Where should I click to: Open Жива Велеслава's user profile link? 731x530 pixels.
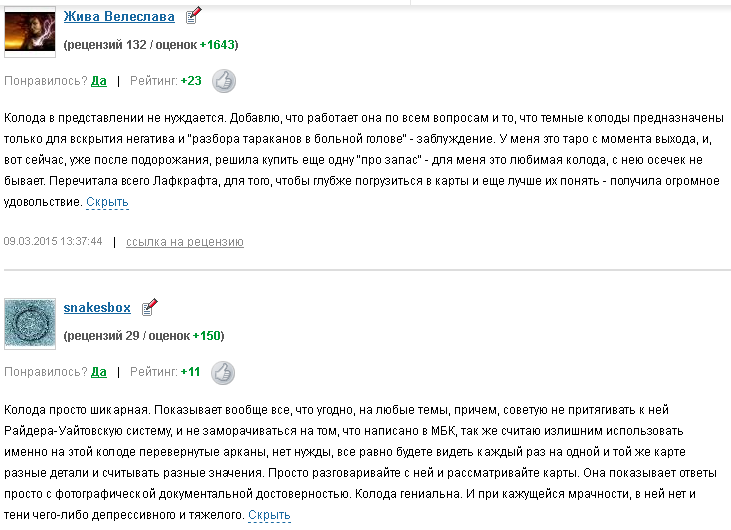tap(119, 17)
